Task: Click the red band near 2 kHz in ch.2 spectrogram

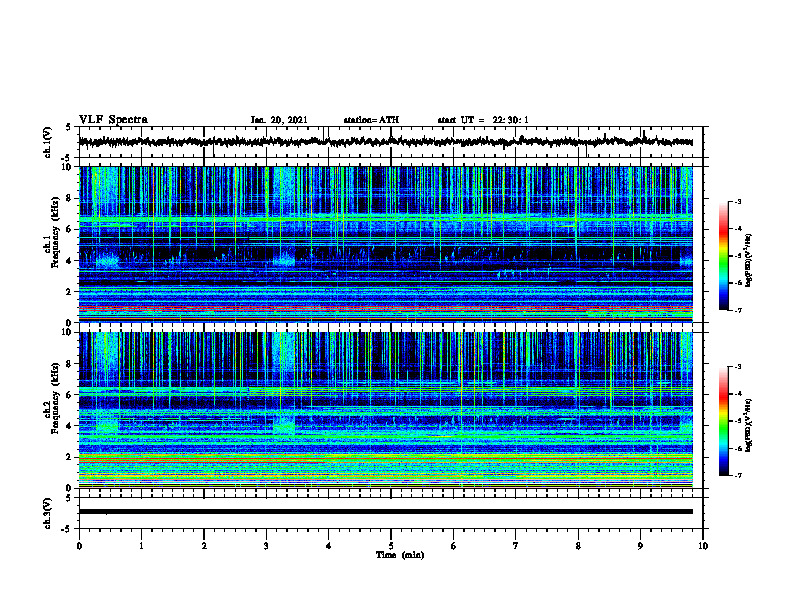Action: point(385,460)
